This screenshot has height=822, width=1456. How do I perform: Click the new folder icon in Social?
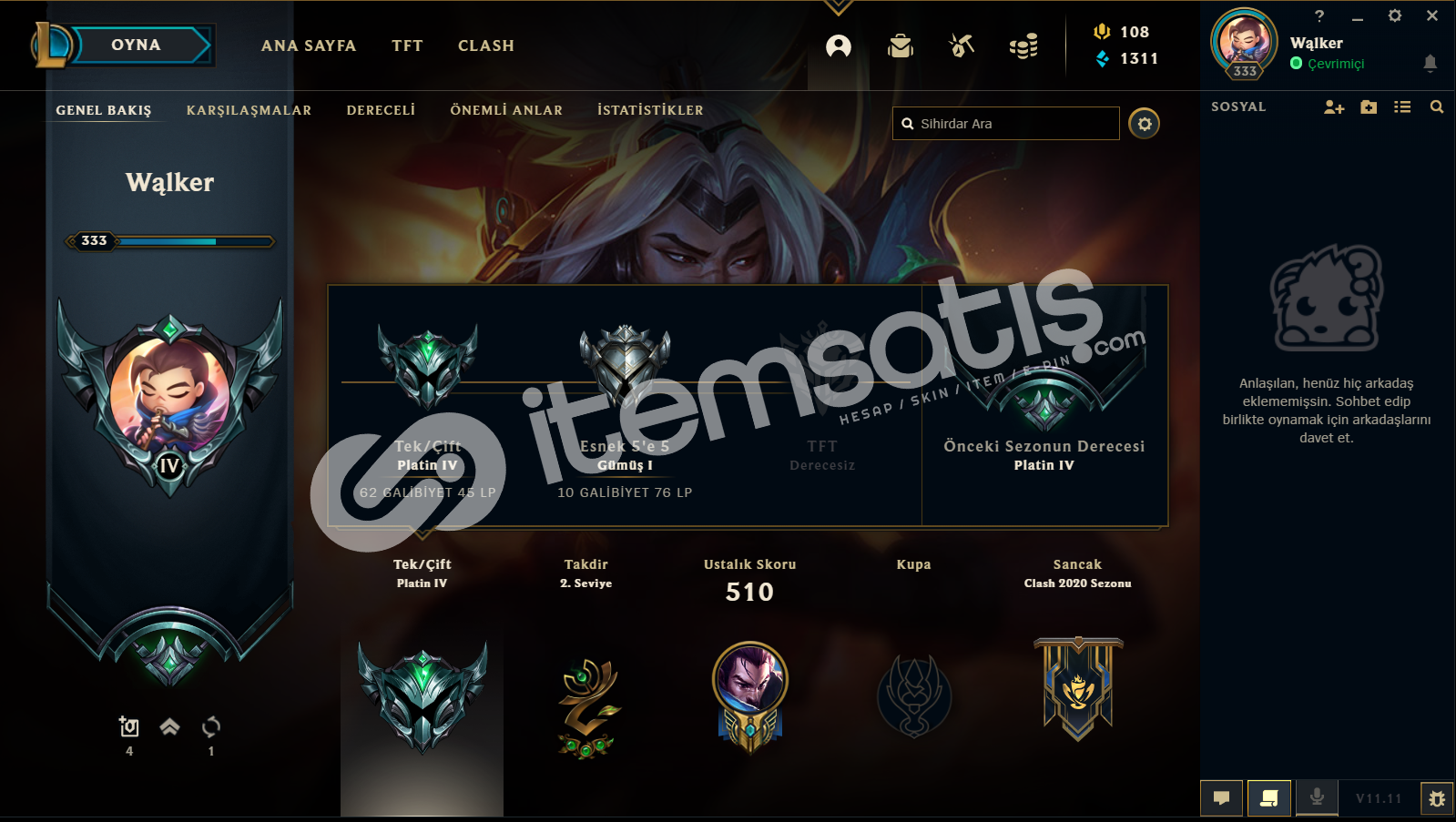click(1369, 107)
